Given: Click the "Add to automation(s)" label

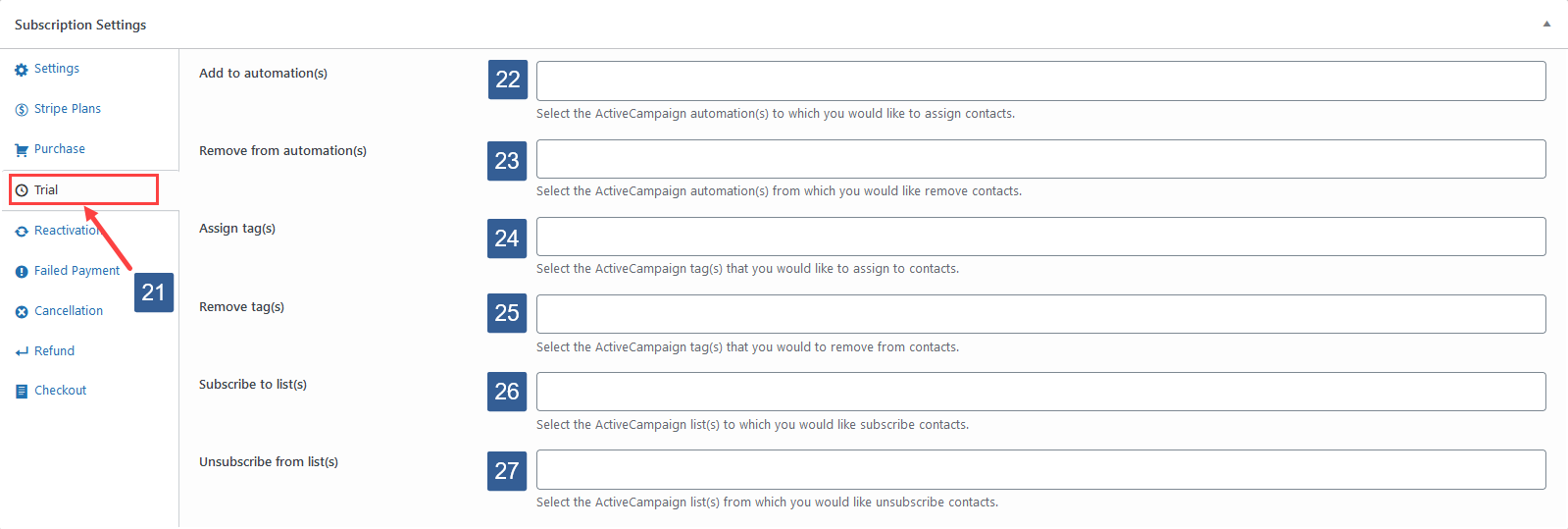Looking at the screenshot, I should coord(263,74).
